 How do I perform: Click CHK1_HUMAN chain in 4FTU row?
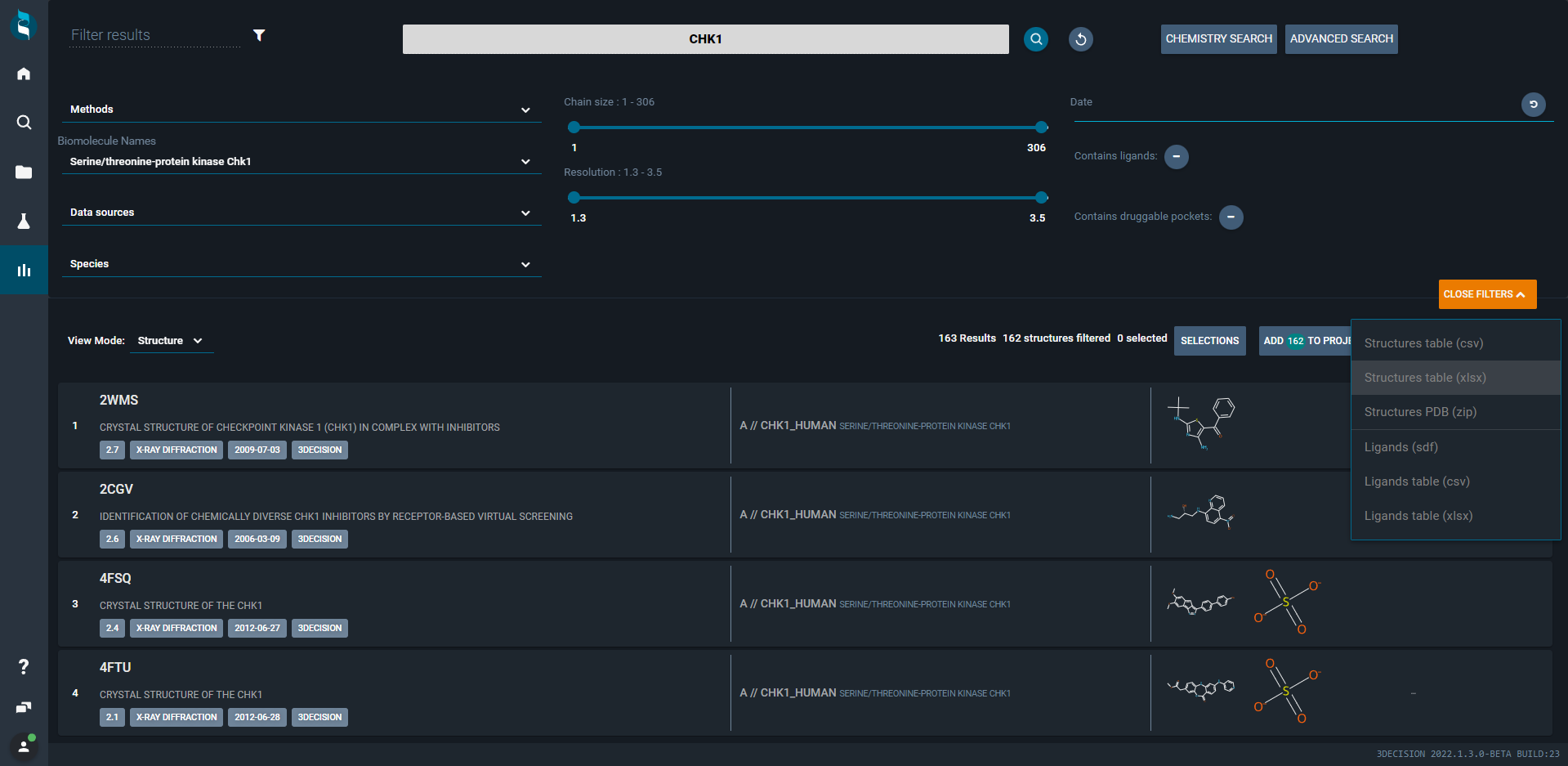tap(797, 693)
